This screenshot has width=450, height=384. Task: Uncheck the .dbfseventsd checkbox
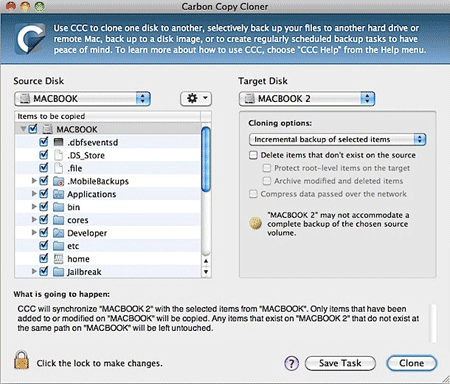pos(43,142)
